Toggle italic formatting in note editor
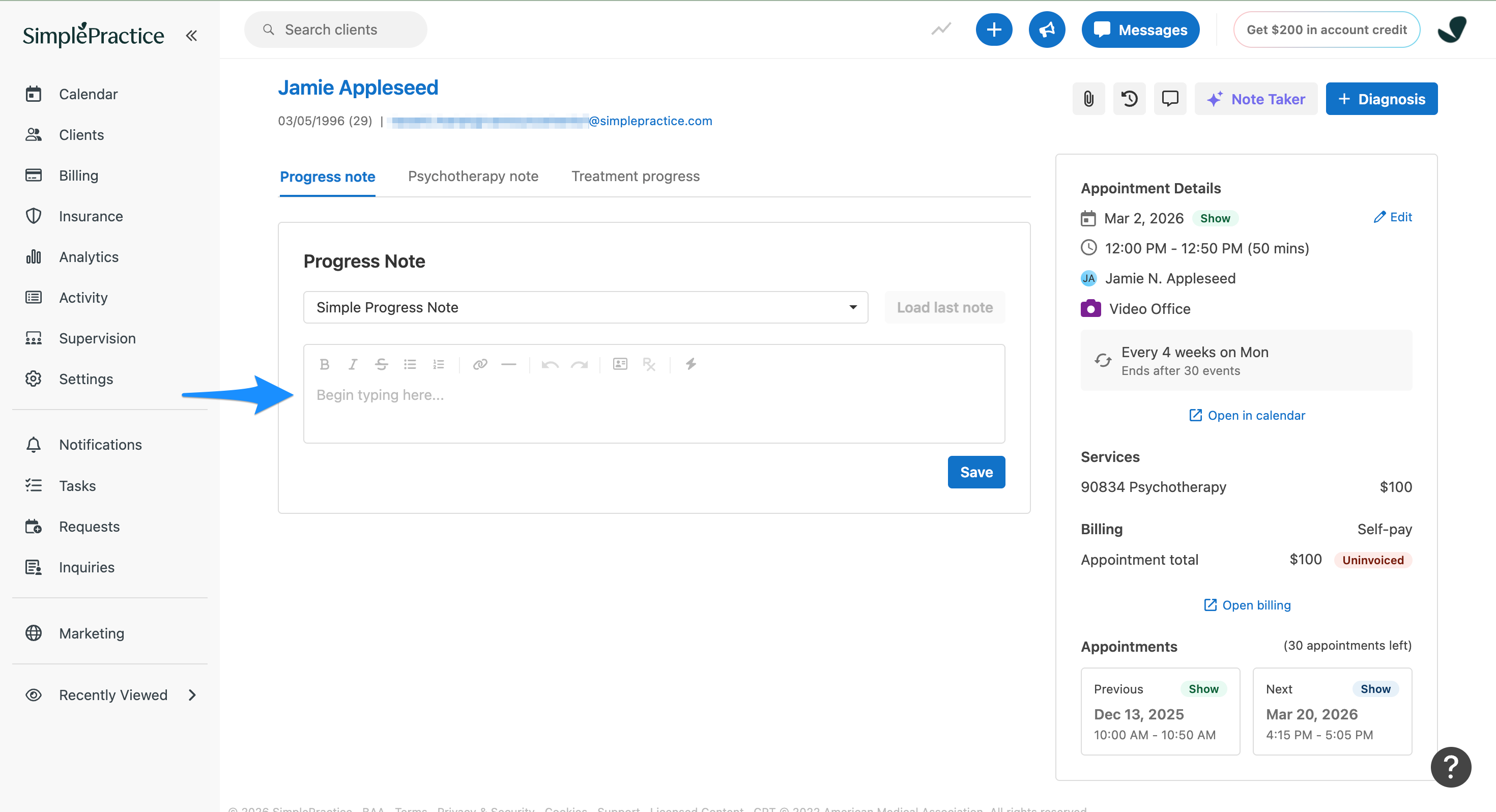 (x=353, y=364)
